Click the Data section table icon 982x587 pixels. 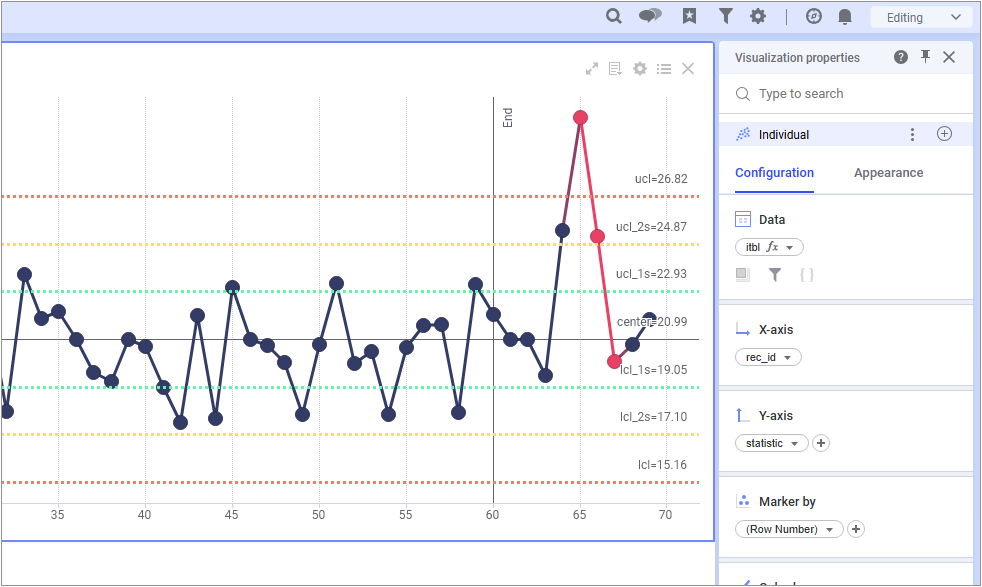743,219
